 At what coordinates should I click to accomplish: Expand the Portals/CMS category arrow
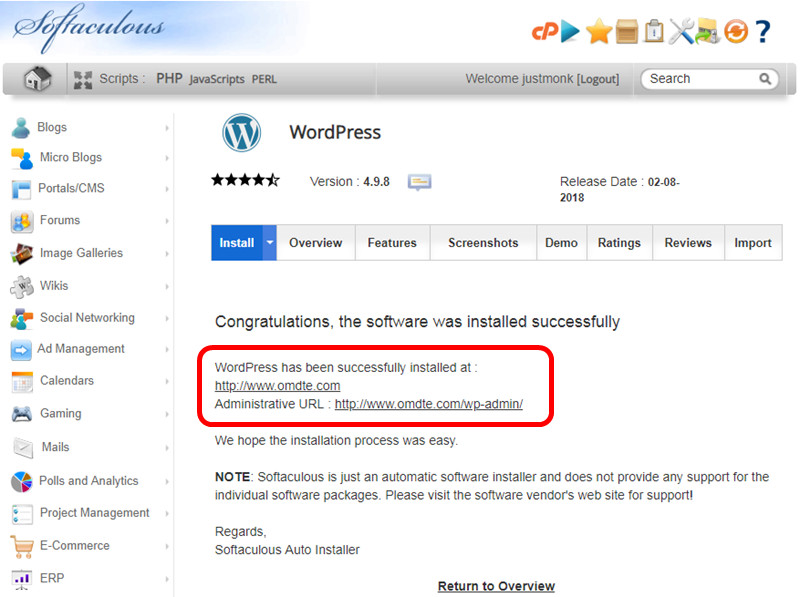pos(167,189)
